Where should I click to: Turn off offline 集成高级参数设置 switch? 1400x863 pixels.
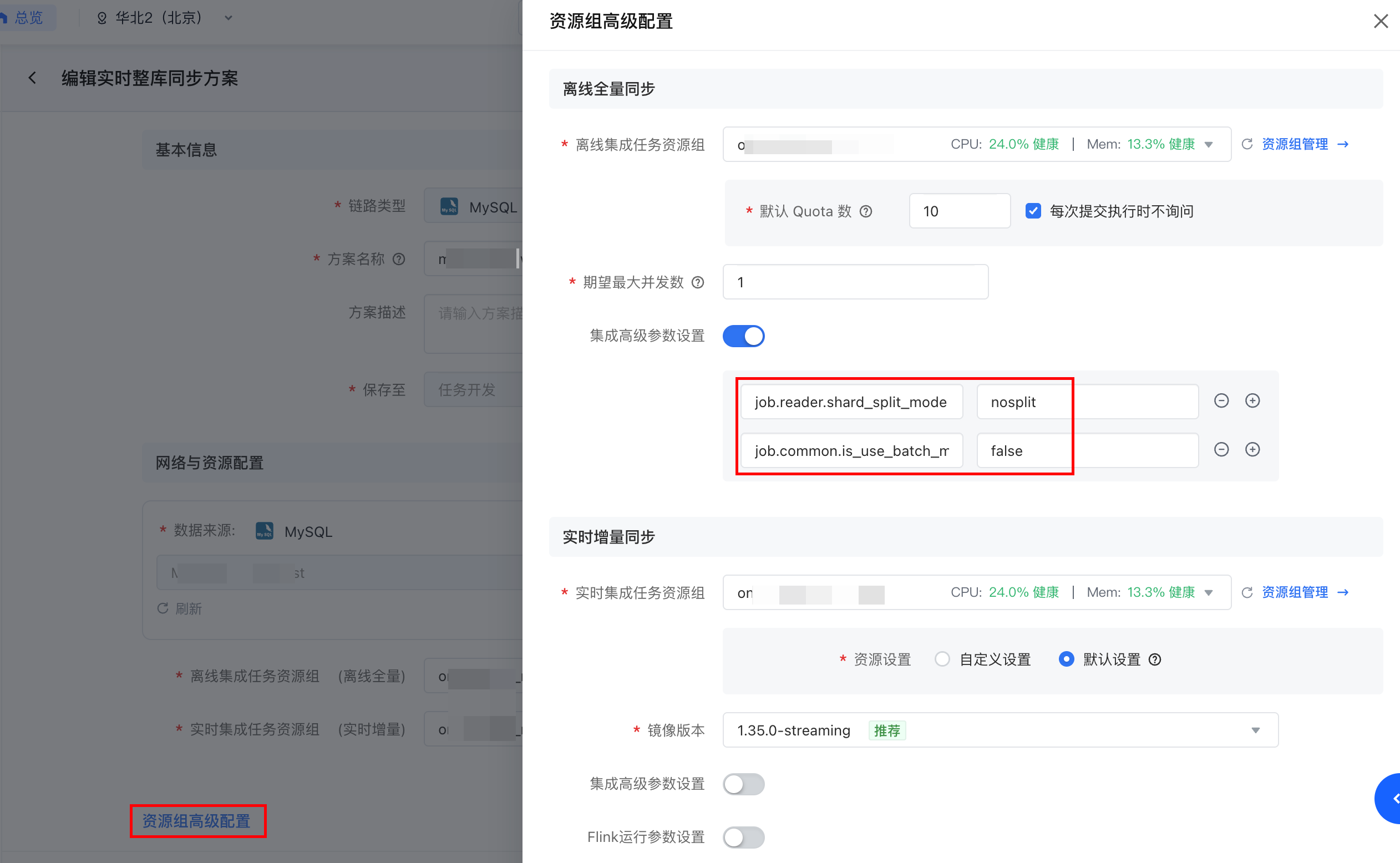[743, 336]
